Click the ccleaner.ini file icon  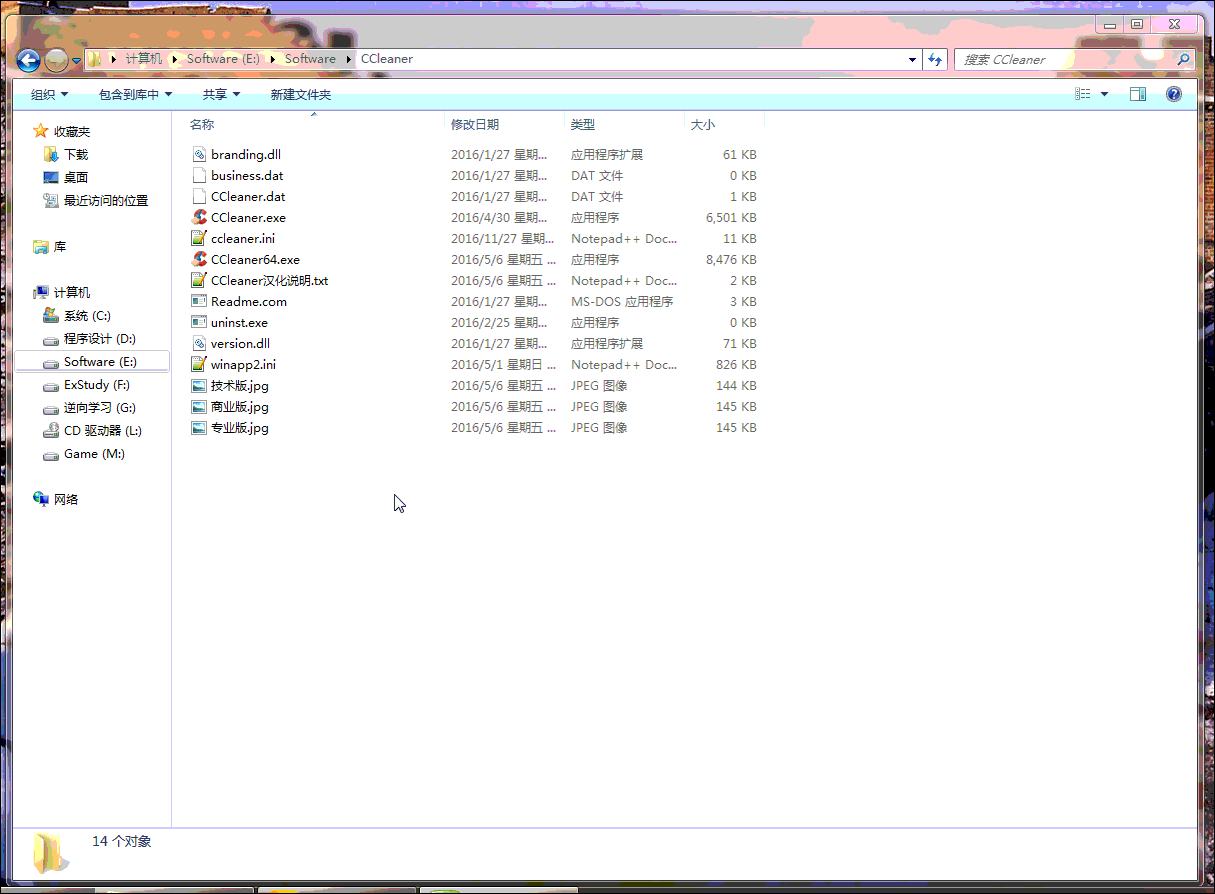coord(199,238)
